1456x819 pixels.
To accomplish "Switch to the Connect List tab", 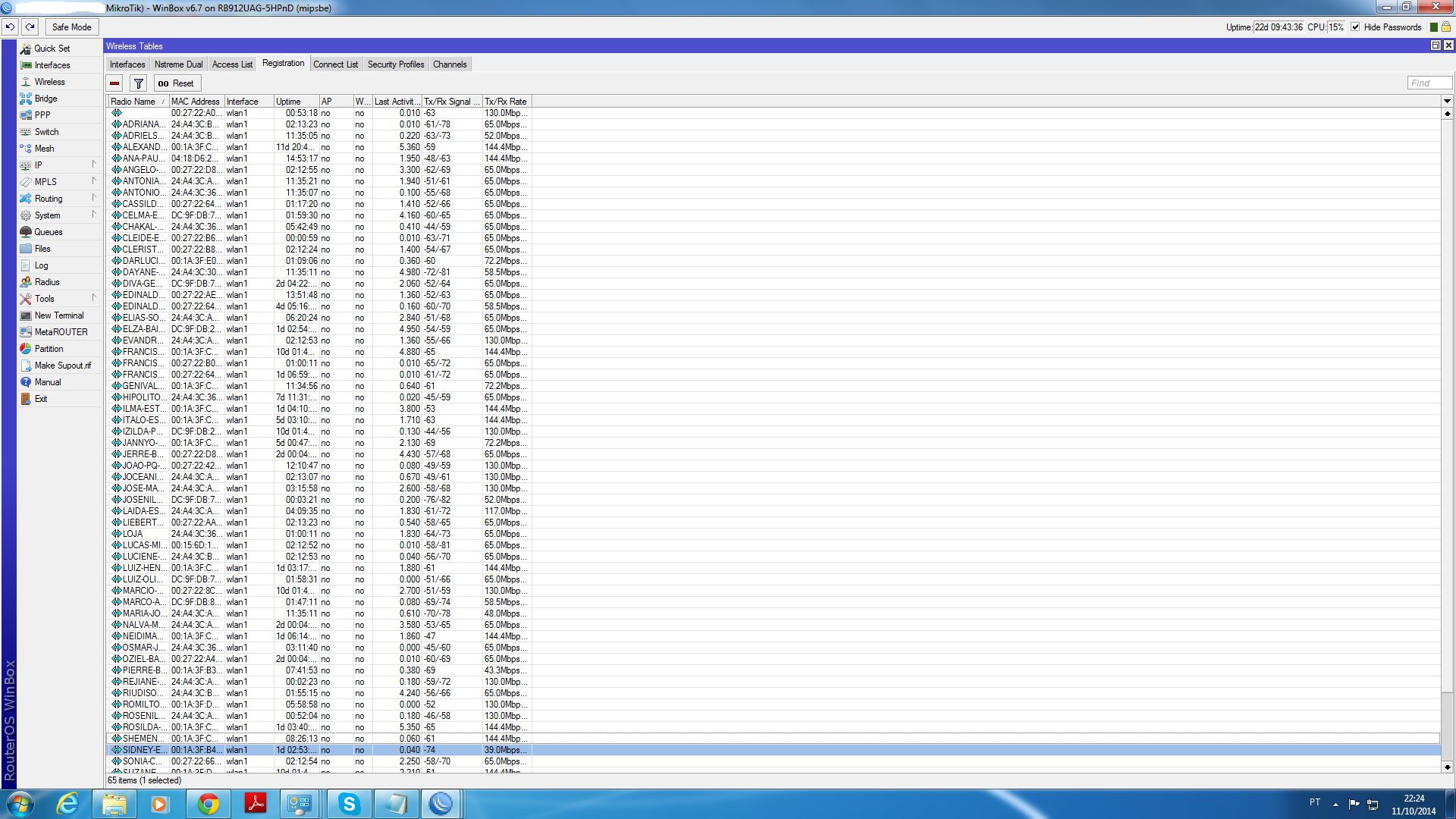I will point(335,64).
